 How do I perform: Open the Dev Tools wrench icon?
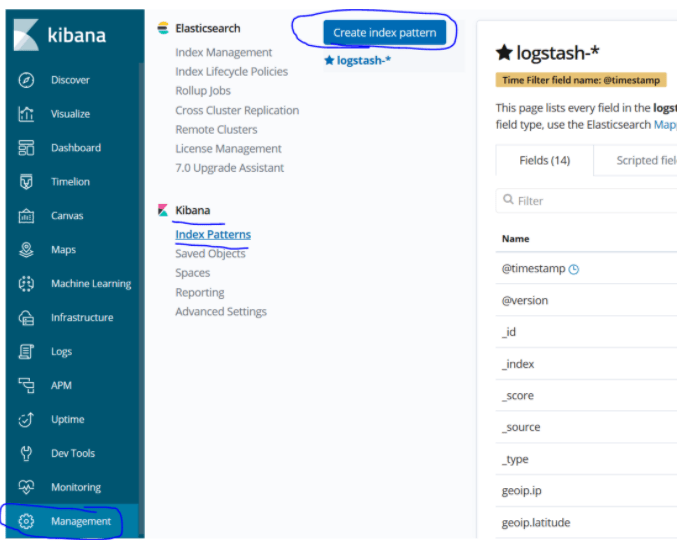pos(26,453)
